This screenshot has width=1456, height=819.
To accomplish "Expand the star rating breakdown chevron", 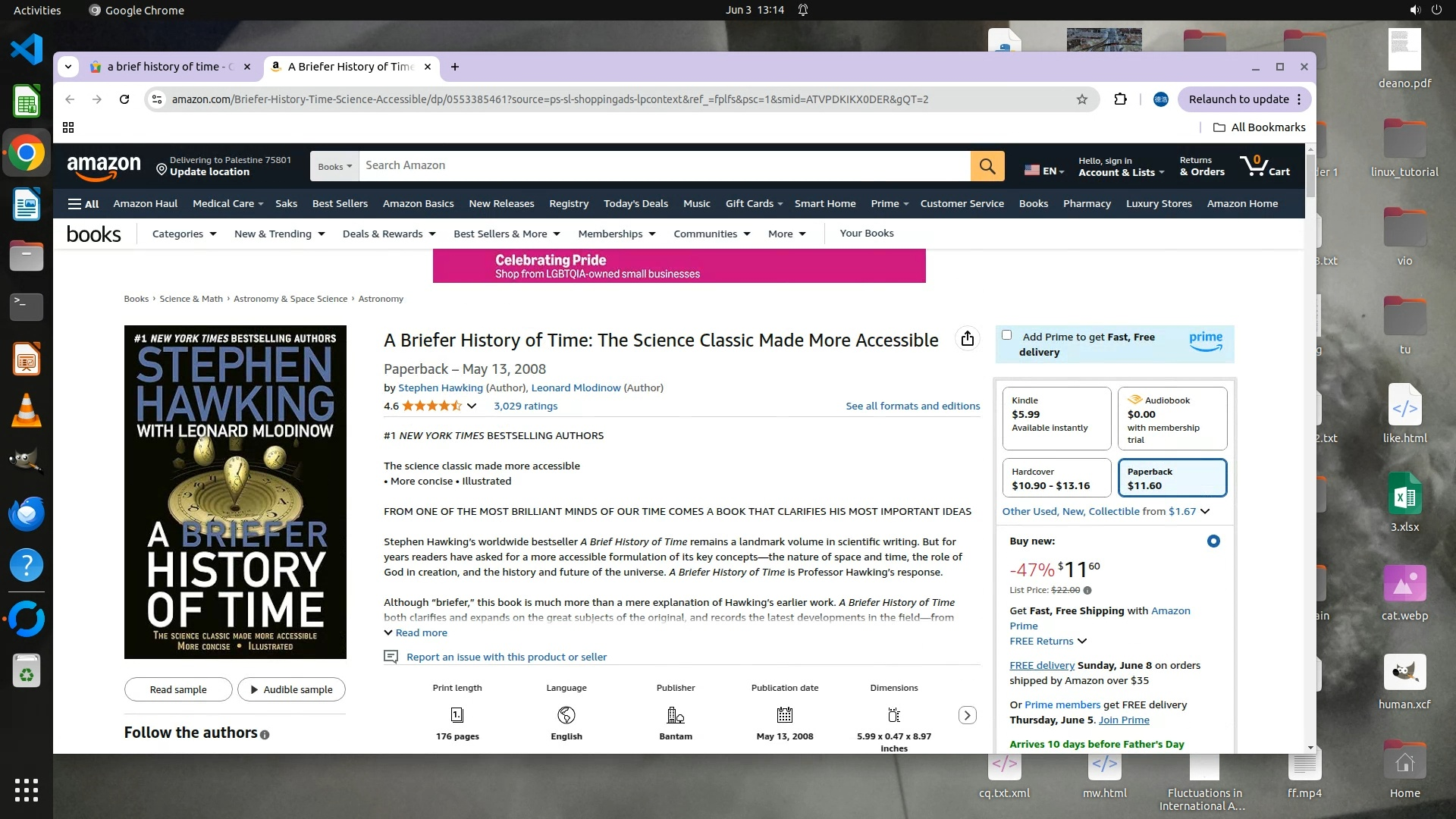I will (472, 406).
